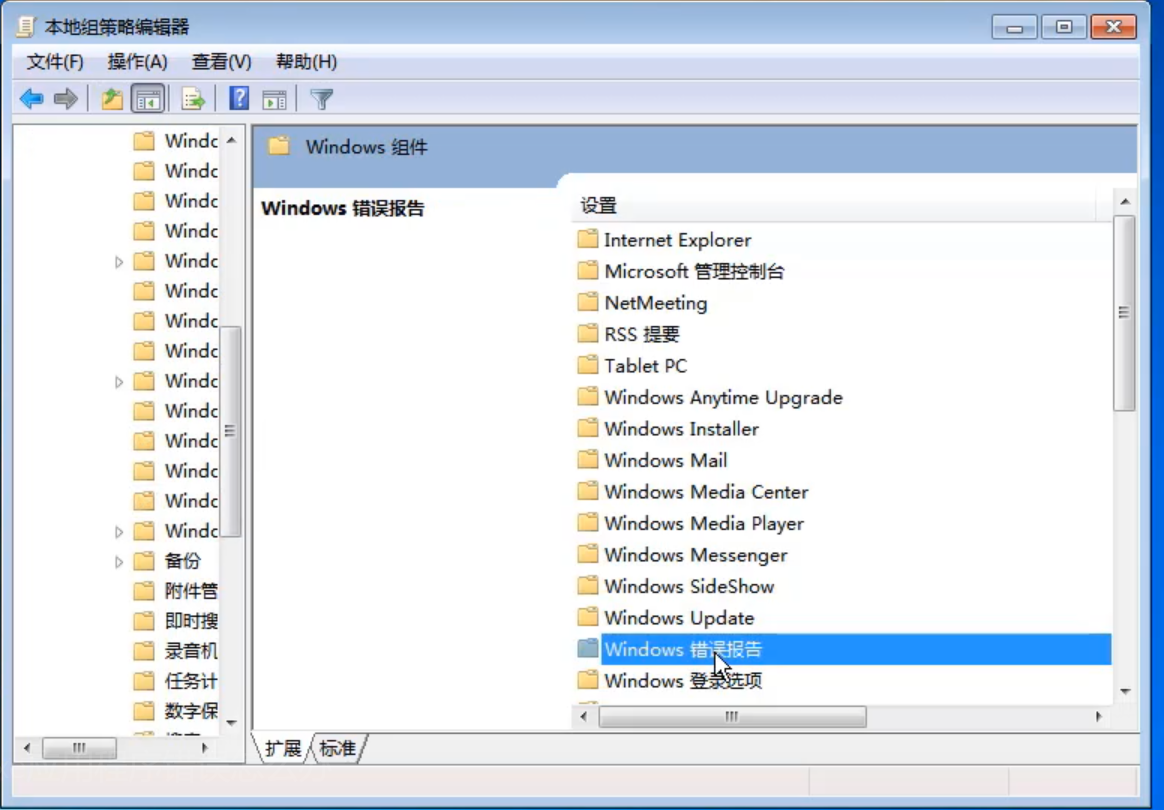This screenshot has width=1164, height=810.
Task: Click the export list toolbar icon
Action: pos(192,98)
